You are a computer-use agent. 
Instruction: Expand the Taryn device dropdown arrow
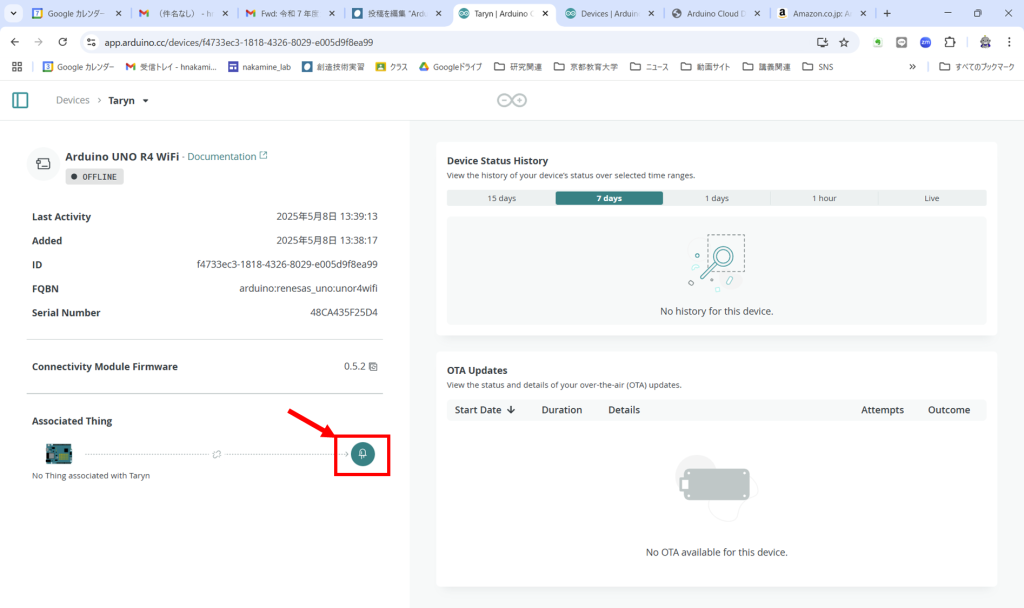coord(145,101)
